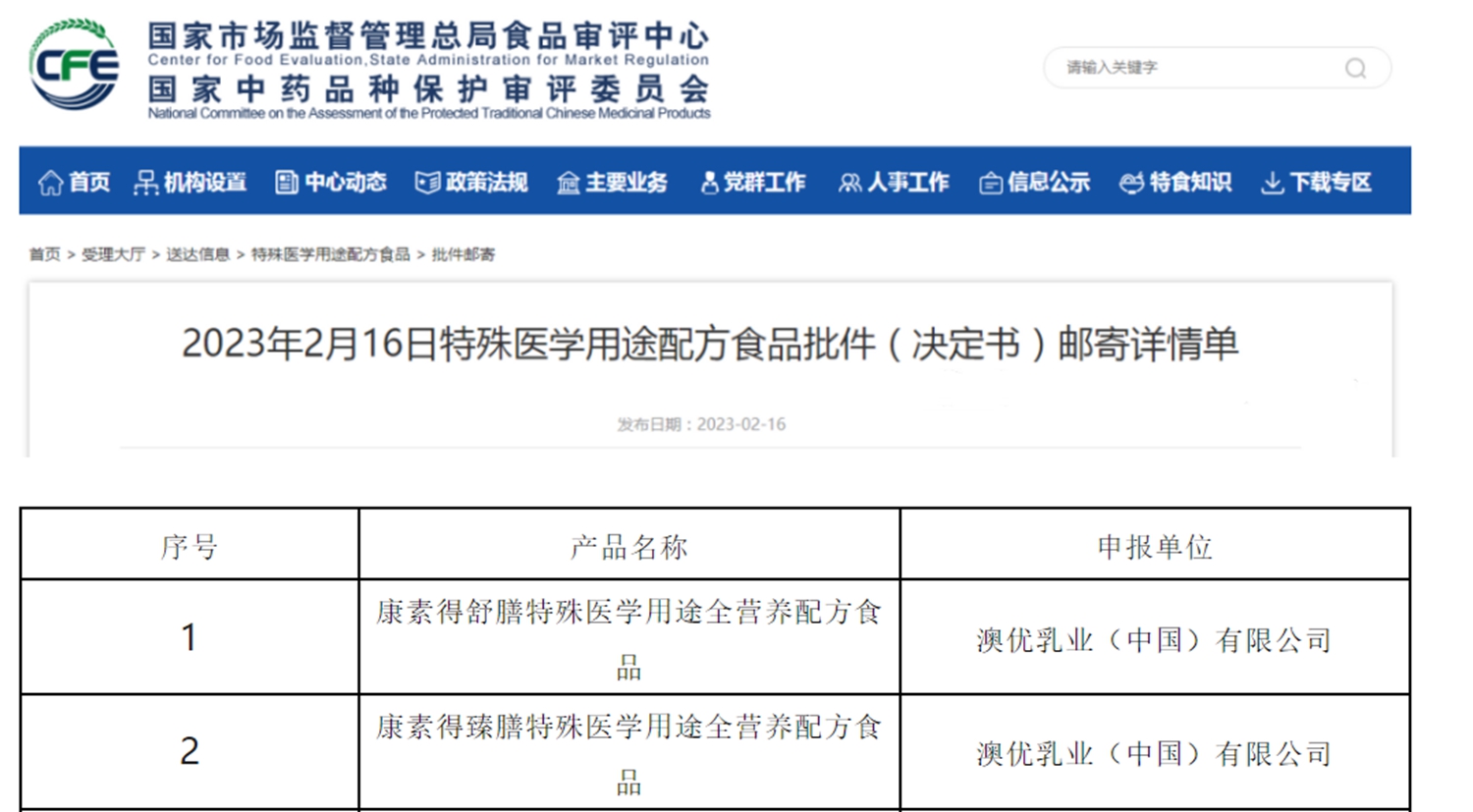This screenshot has height=812, width=1473.
Task: Open the 送达信息 breadcrumb link
Action: click(197, 254)
